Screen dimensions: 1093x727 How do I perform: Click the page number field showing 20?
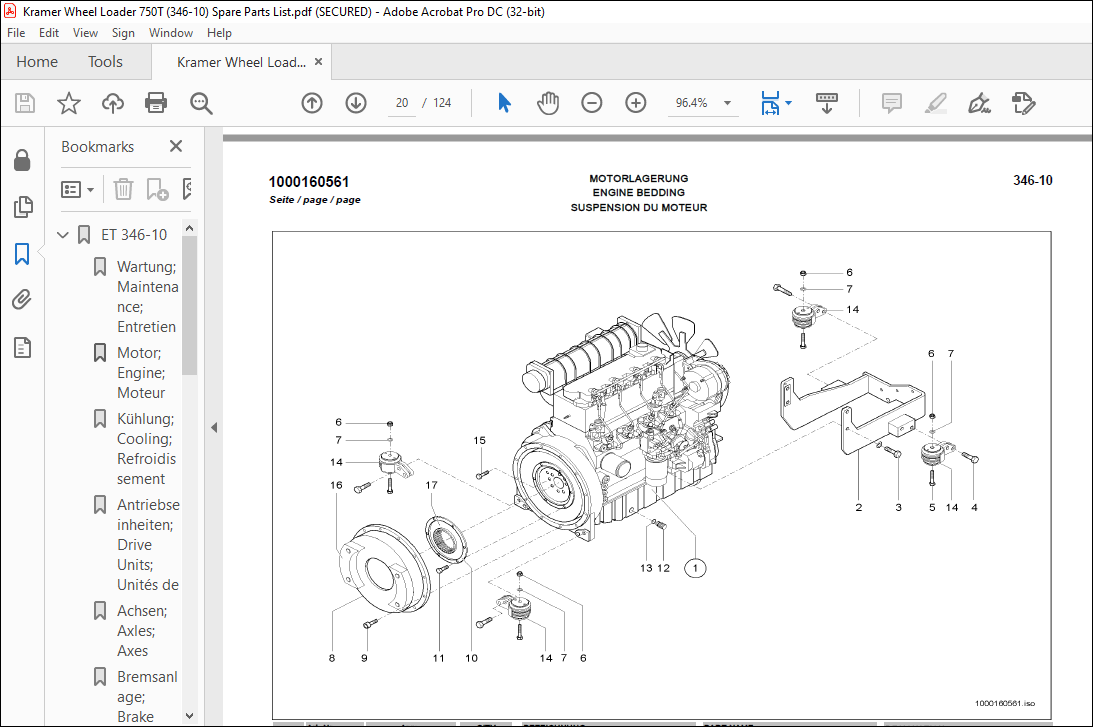pyautogui.click(x=402, y=103)
